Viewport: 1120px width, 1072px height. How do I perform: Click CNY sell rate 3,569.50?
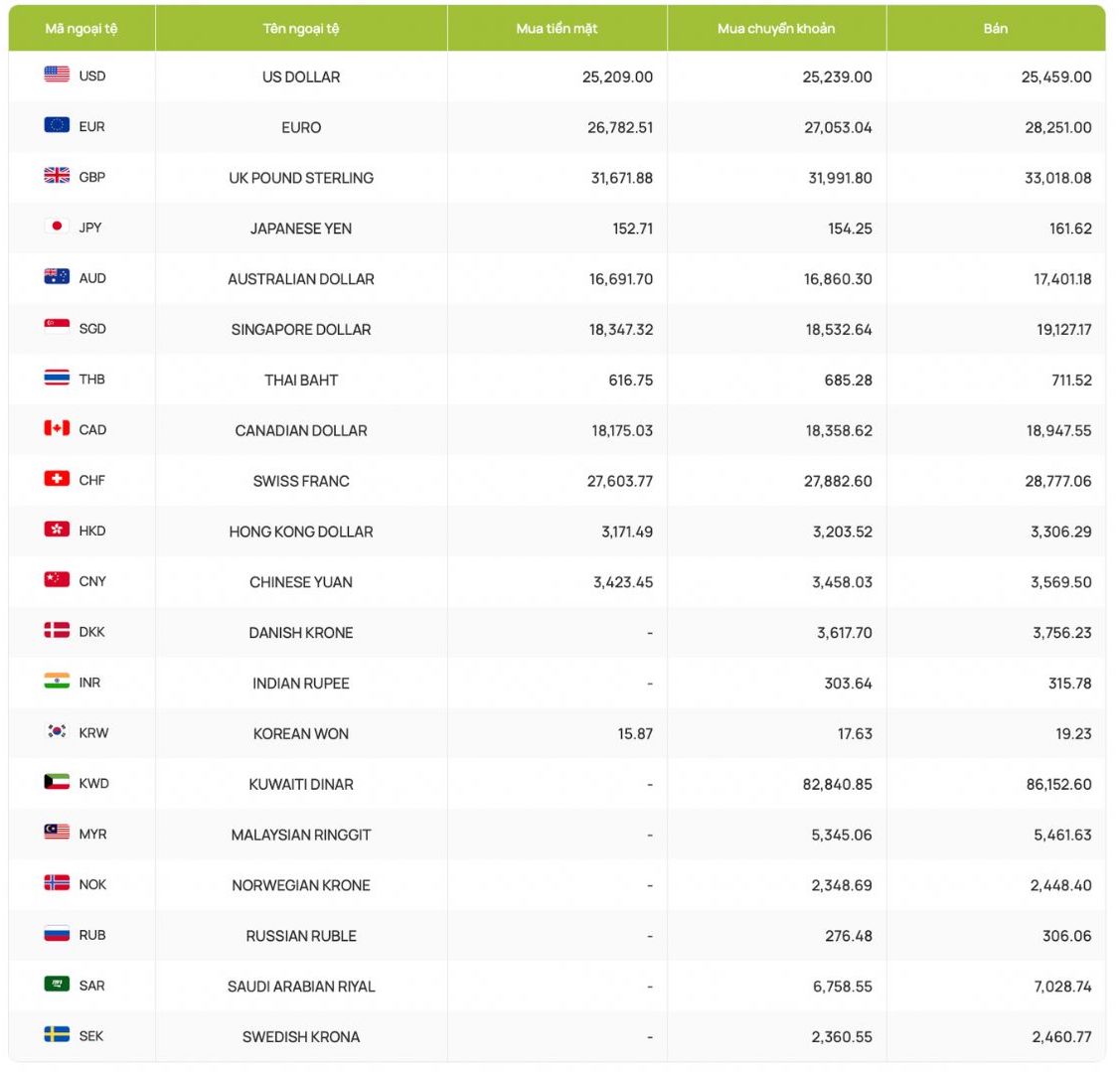(1061, 583)
